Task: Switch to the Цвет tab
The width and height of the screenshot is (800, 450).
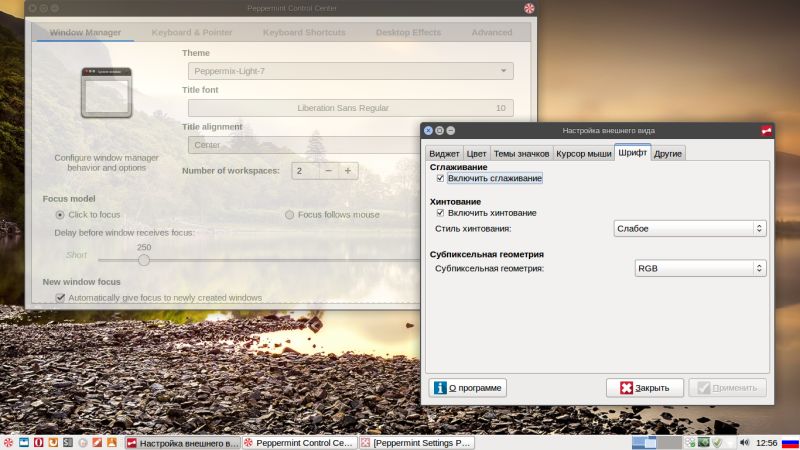Action: tap(476, 154)
